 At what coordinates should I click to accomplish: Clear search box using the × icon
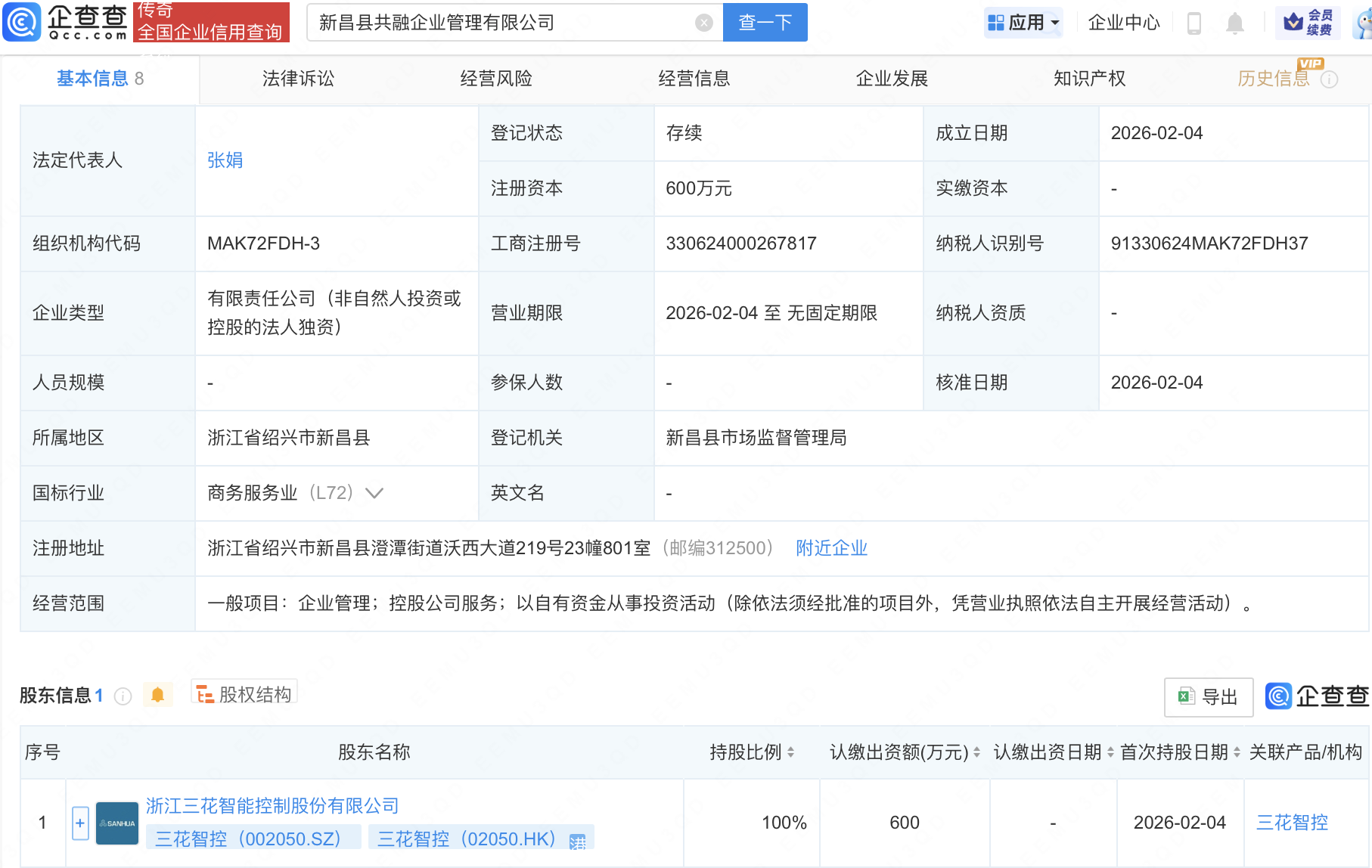[705, 22]
